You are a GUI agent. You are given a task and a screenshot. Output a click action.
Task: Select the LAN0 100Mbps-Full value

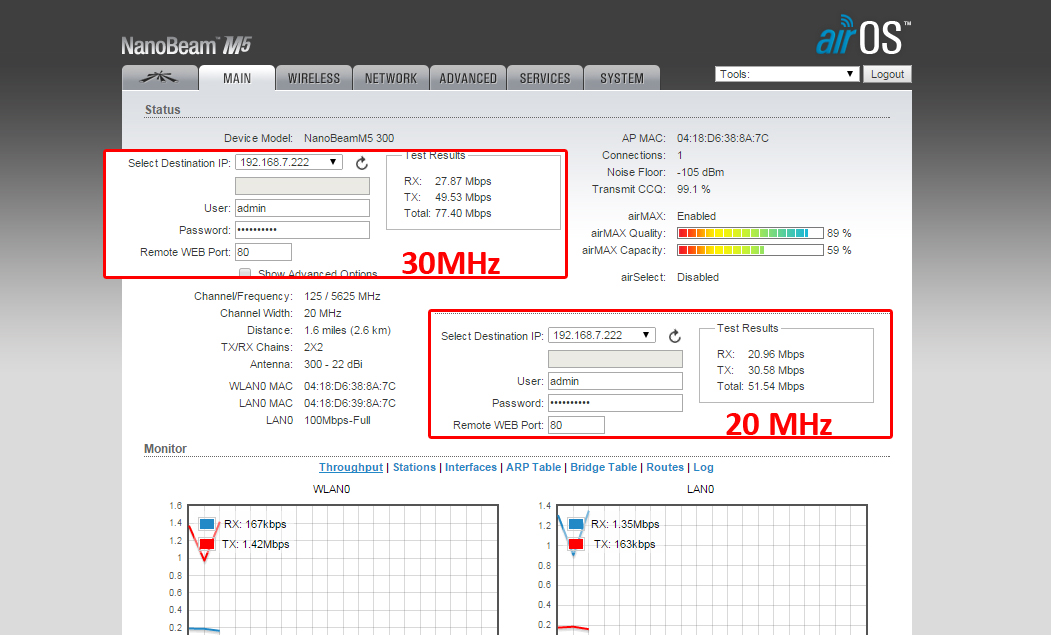[337, 420]
